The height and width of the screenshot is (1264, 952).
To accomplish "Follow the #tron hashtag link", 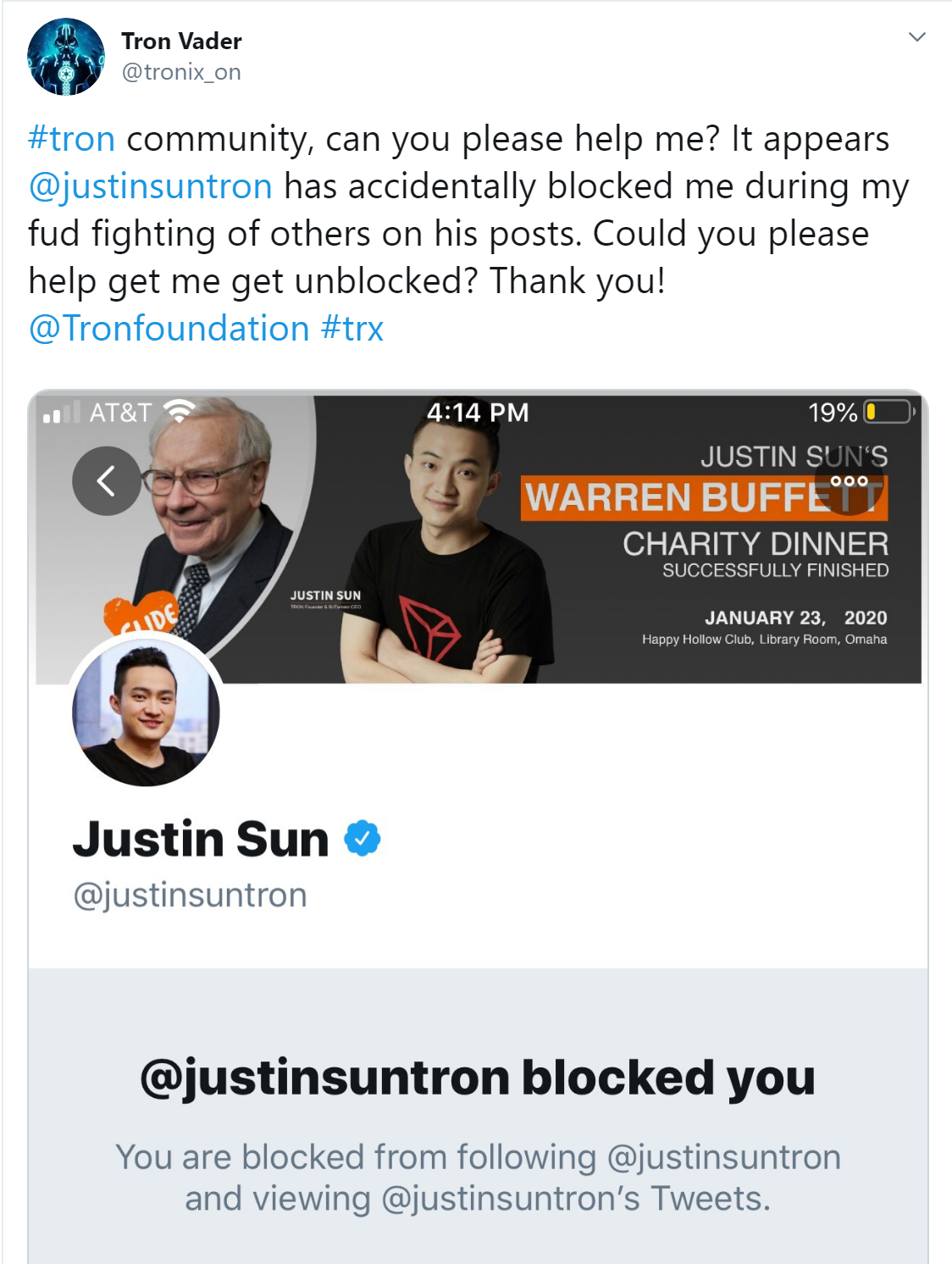I will point(71,139).
